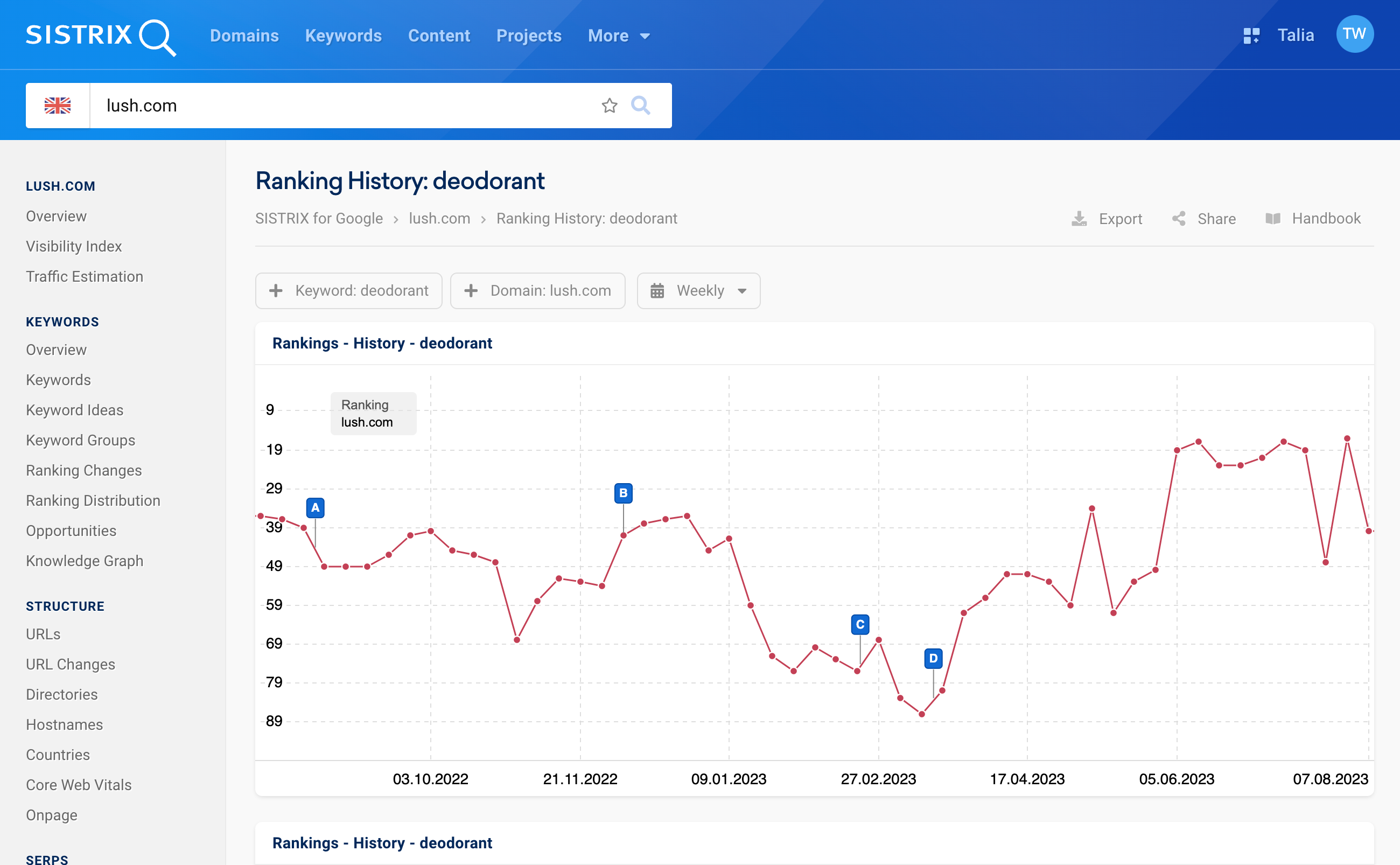Click the plus icon beside Domain: lush.com
This screenshot has height=865, width=1400.
(471, 291)
